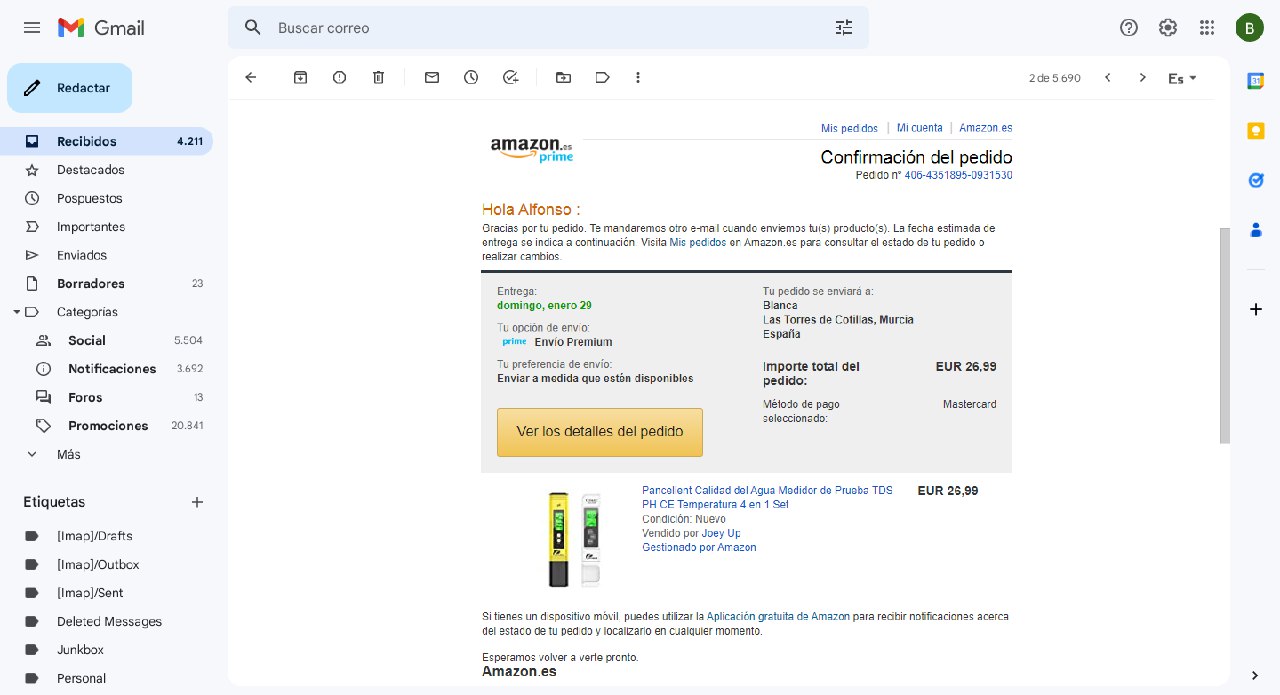
Task: Open the Labels icon in toolbar
Action: 602,77
